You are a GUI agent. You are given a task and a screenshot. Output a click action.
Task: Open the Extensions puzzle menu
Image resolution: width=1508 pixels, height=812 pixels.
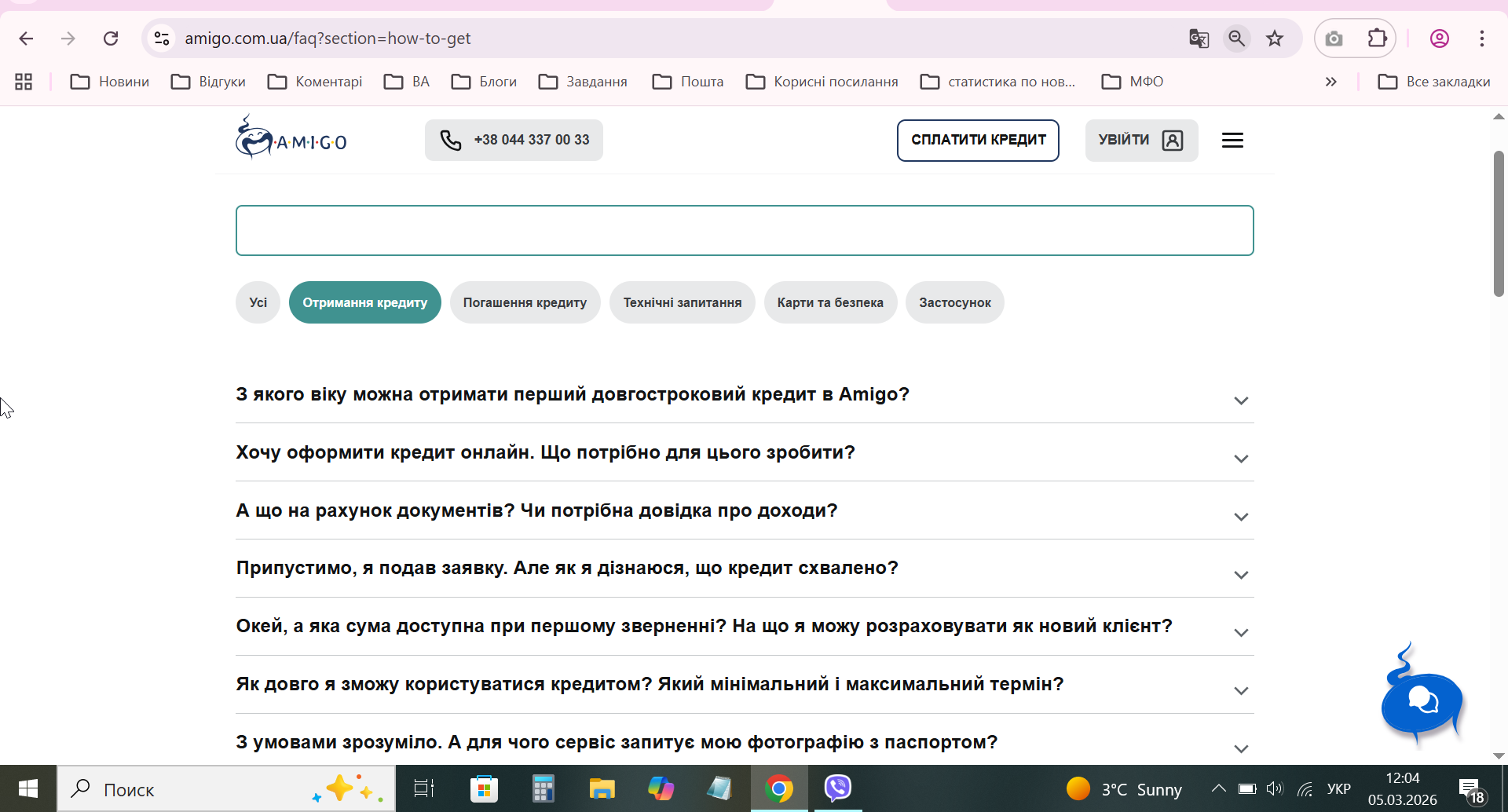pos(1378,38)
